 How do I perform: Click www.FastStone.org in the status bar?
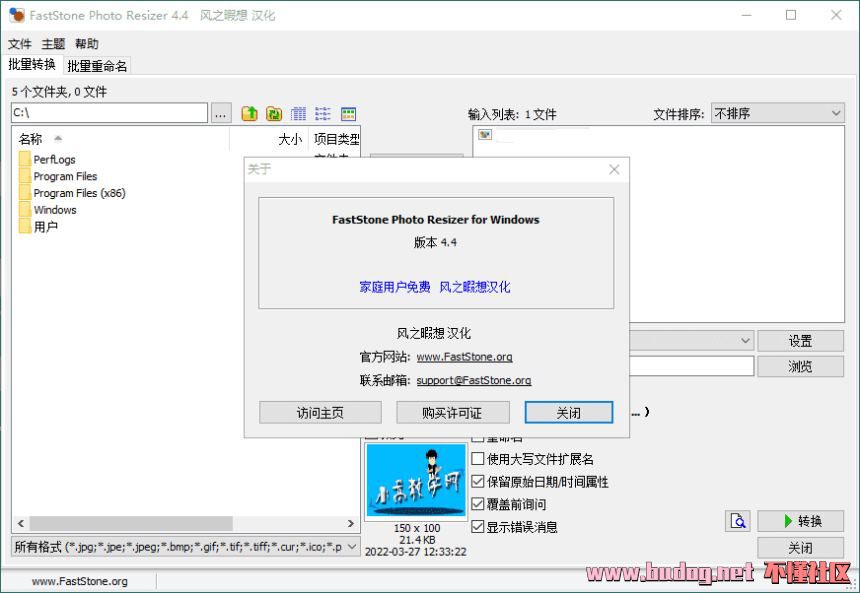[80, 581]
